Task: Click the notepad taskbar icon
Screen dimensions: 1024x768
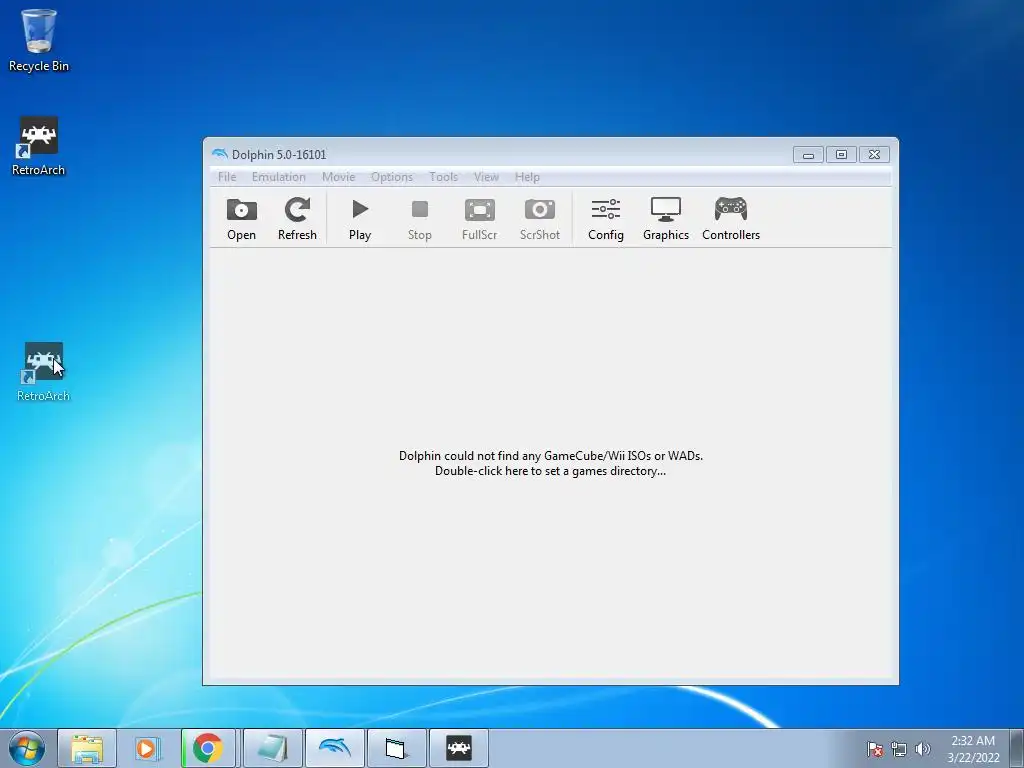Action: click(272, 748)
